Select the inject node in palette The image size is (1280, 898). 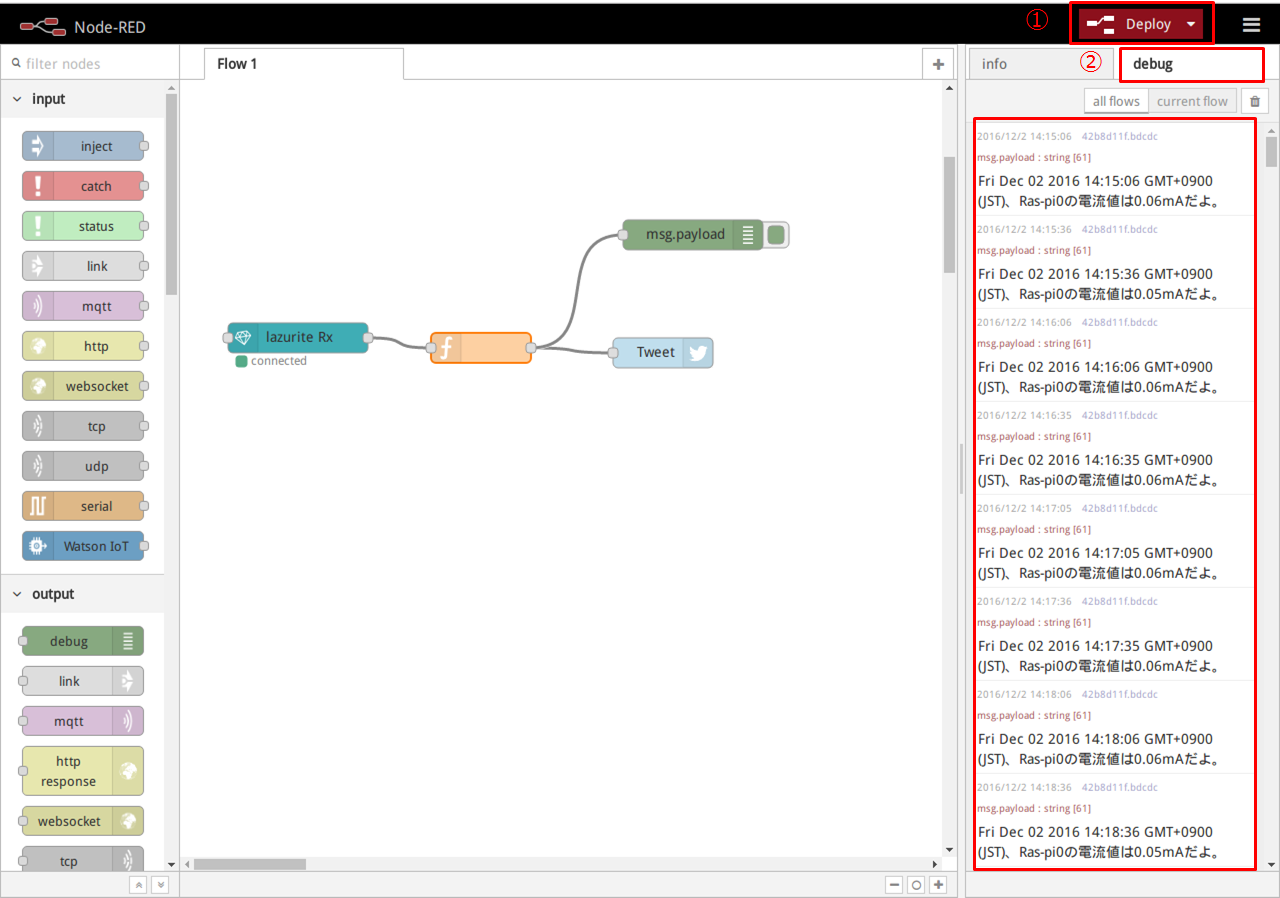click(83, 146)
